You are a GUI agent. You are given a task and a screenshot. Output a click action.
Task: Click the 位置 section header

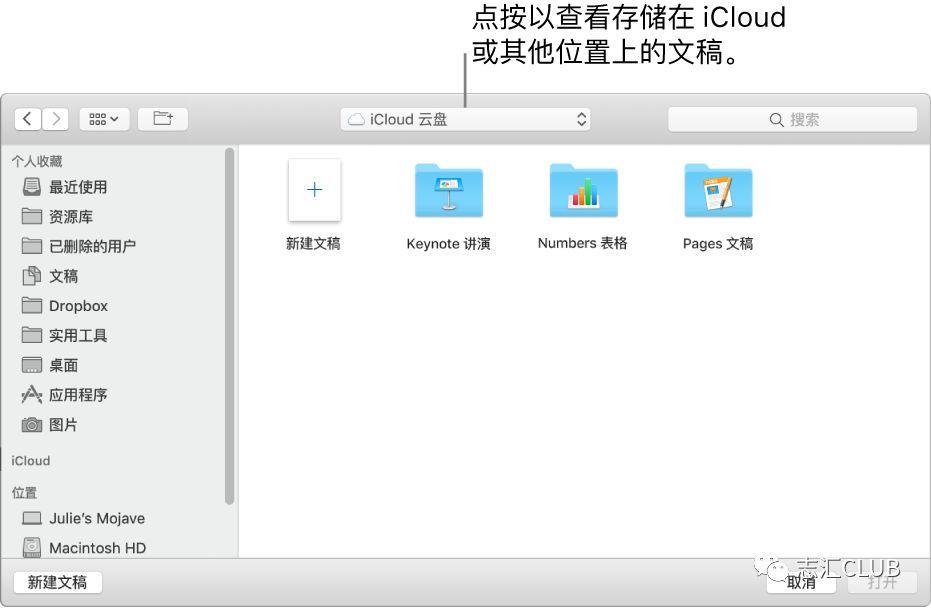tap(24, 493)
